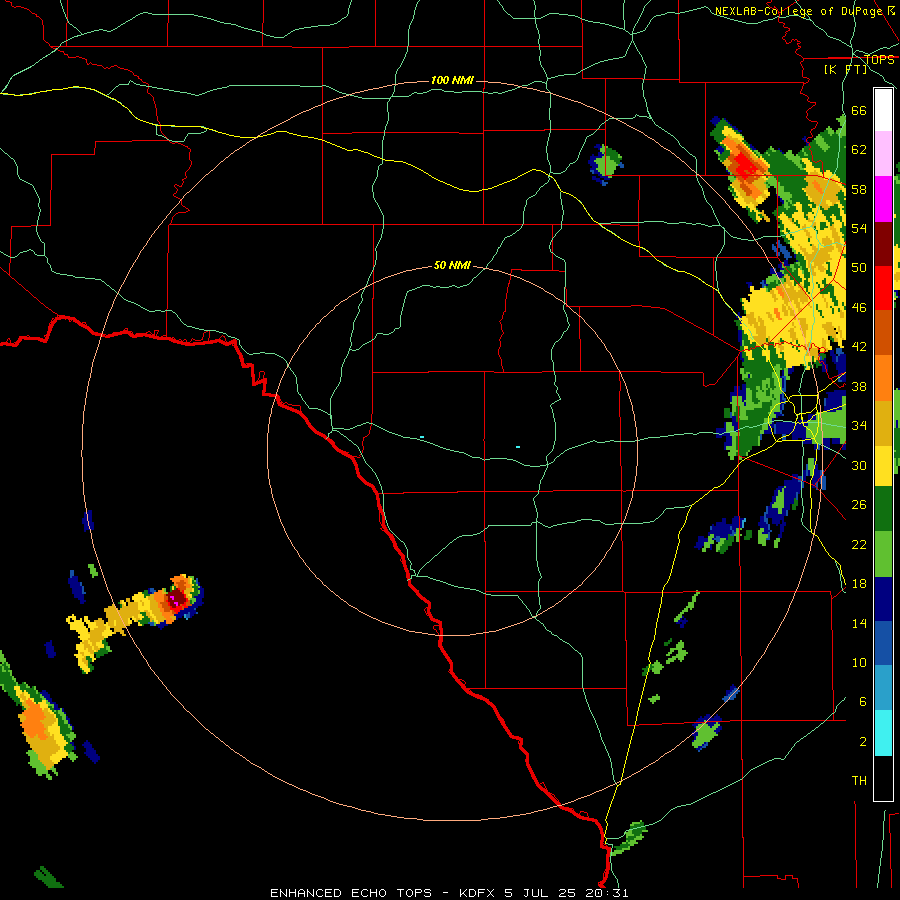Screen dimensions: 900x900
Task: Click the "TH" threshold label
Action: [x=859, y=781]
